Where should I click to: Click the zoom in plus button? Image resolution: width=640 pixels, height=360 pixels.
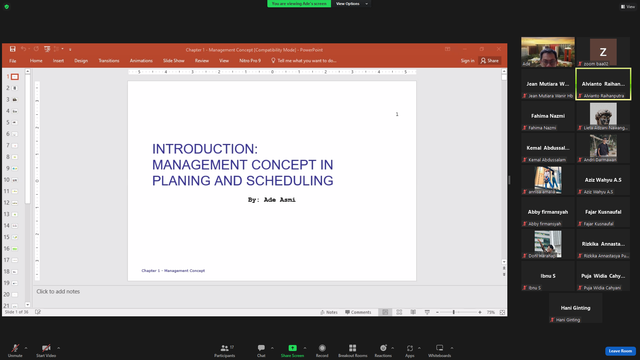click(x=480, y=312)
